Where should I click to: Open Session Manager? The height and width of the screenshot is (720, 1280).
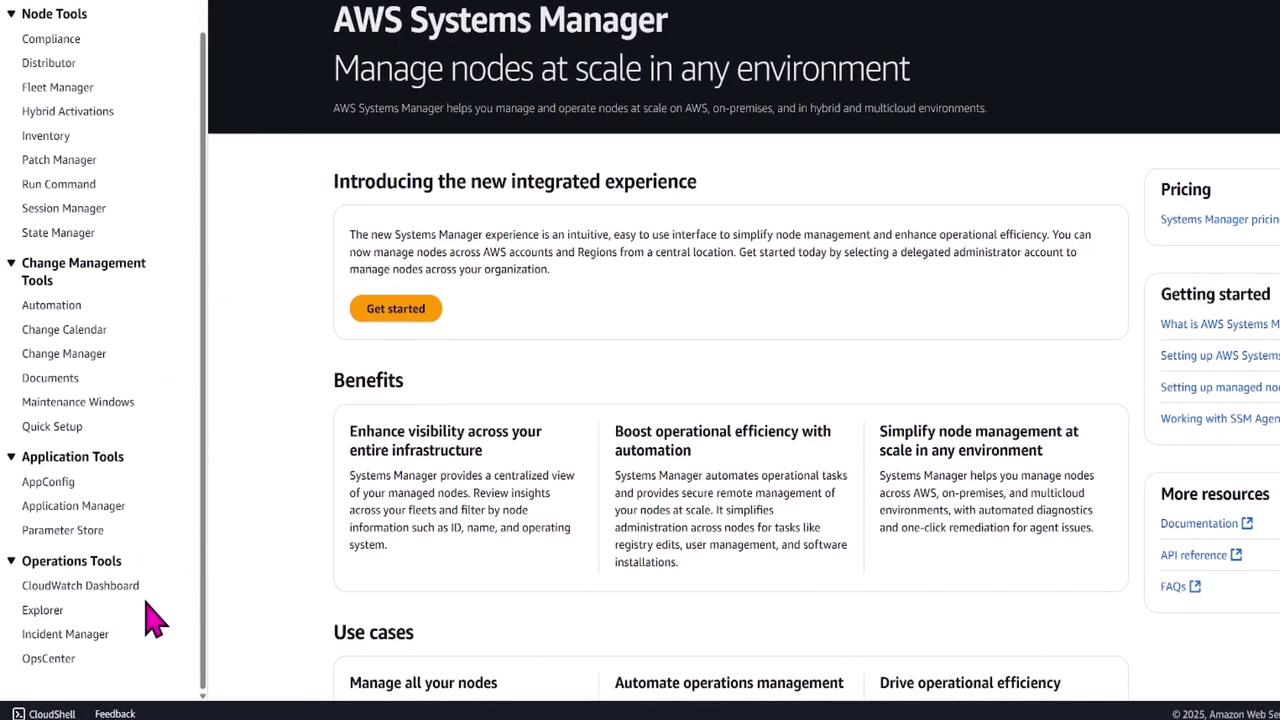[x=63, y=208]
